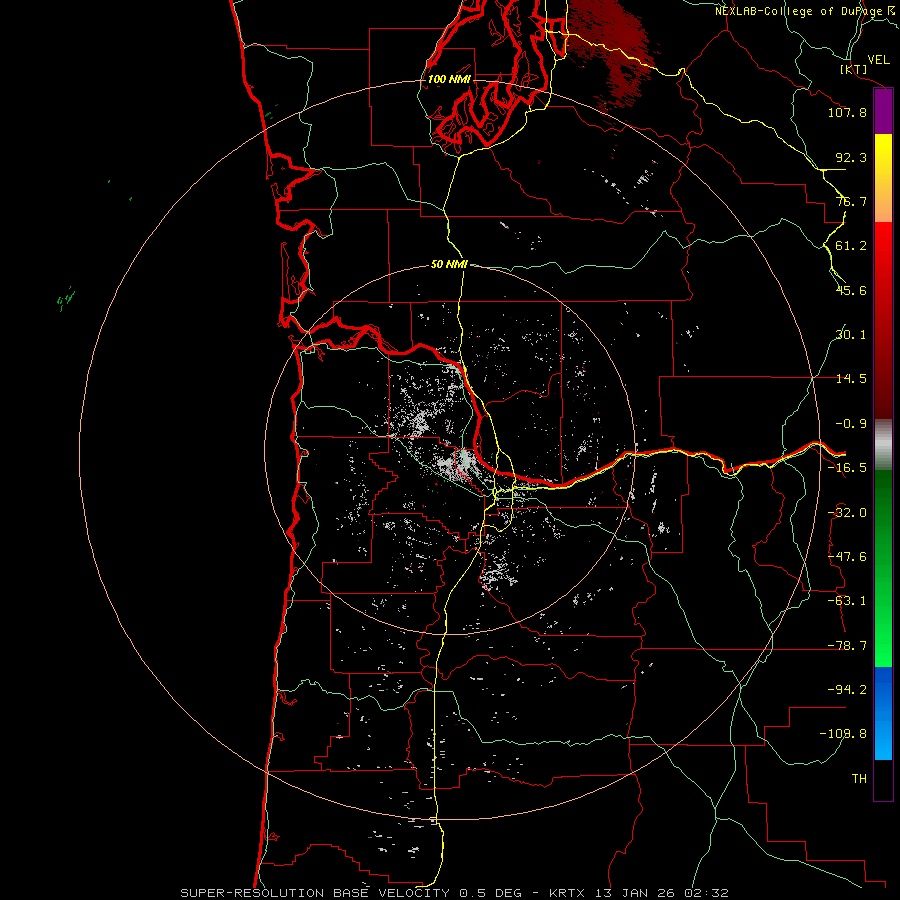
Task: Click the light blue segment of color bar
Action: click(x=883, y=713)
